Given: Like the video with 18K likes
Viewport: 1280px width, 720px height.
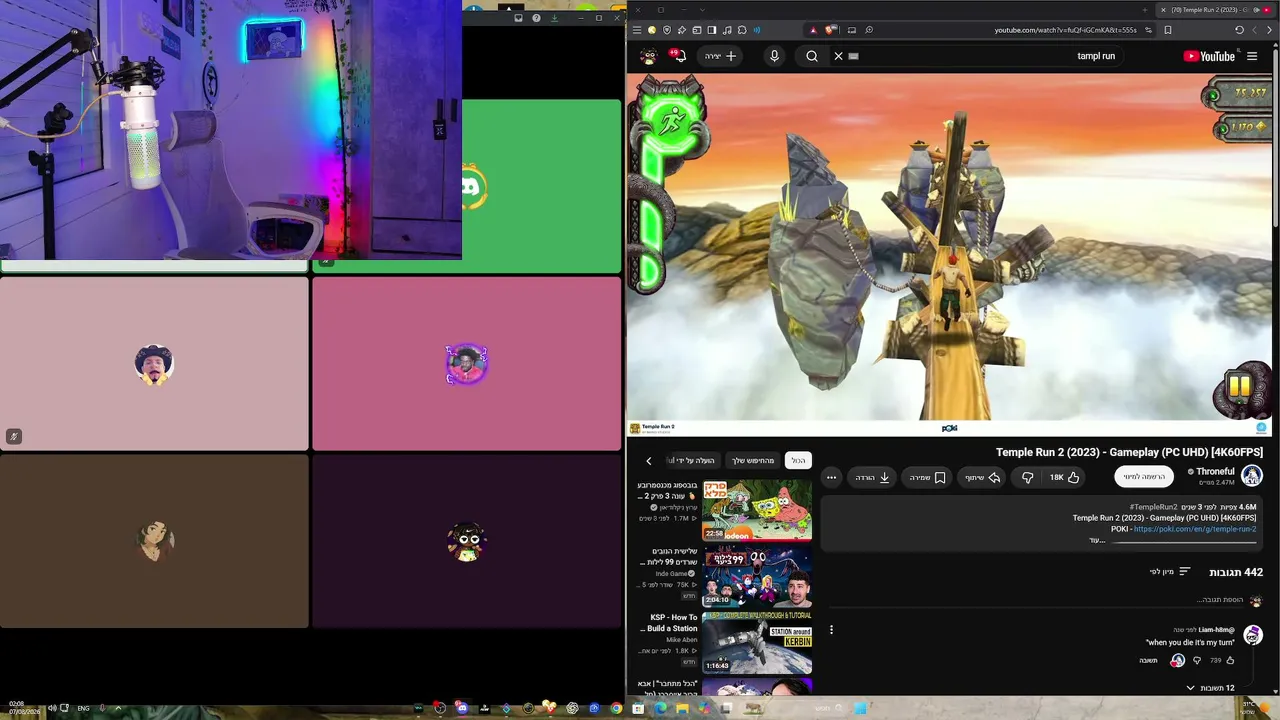Looking at the screenshot, I should 1065,477.
